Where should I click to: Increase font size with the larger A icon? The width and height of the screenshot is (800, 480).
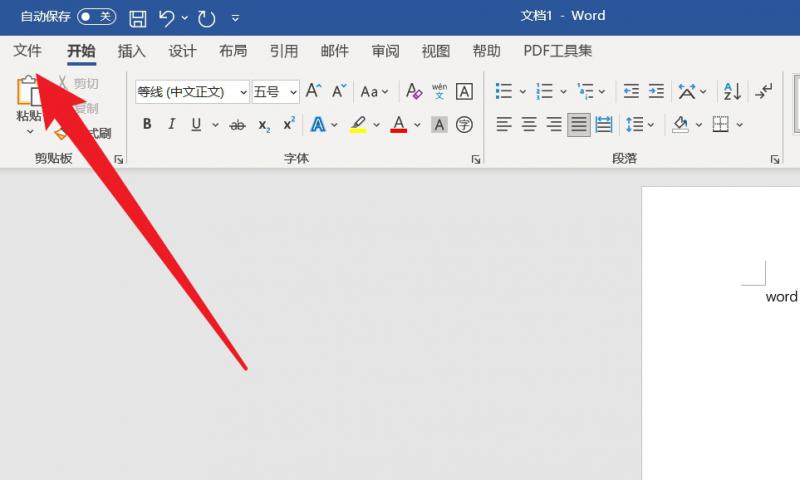pos(313,91)
